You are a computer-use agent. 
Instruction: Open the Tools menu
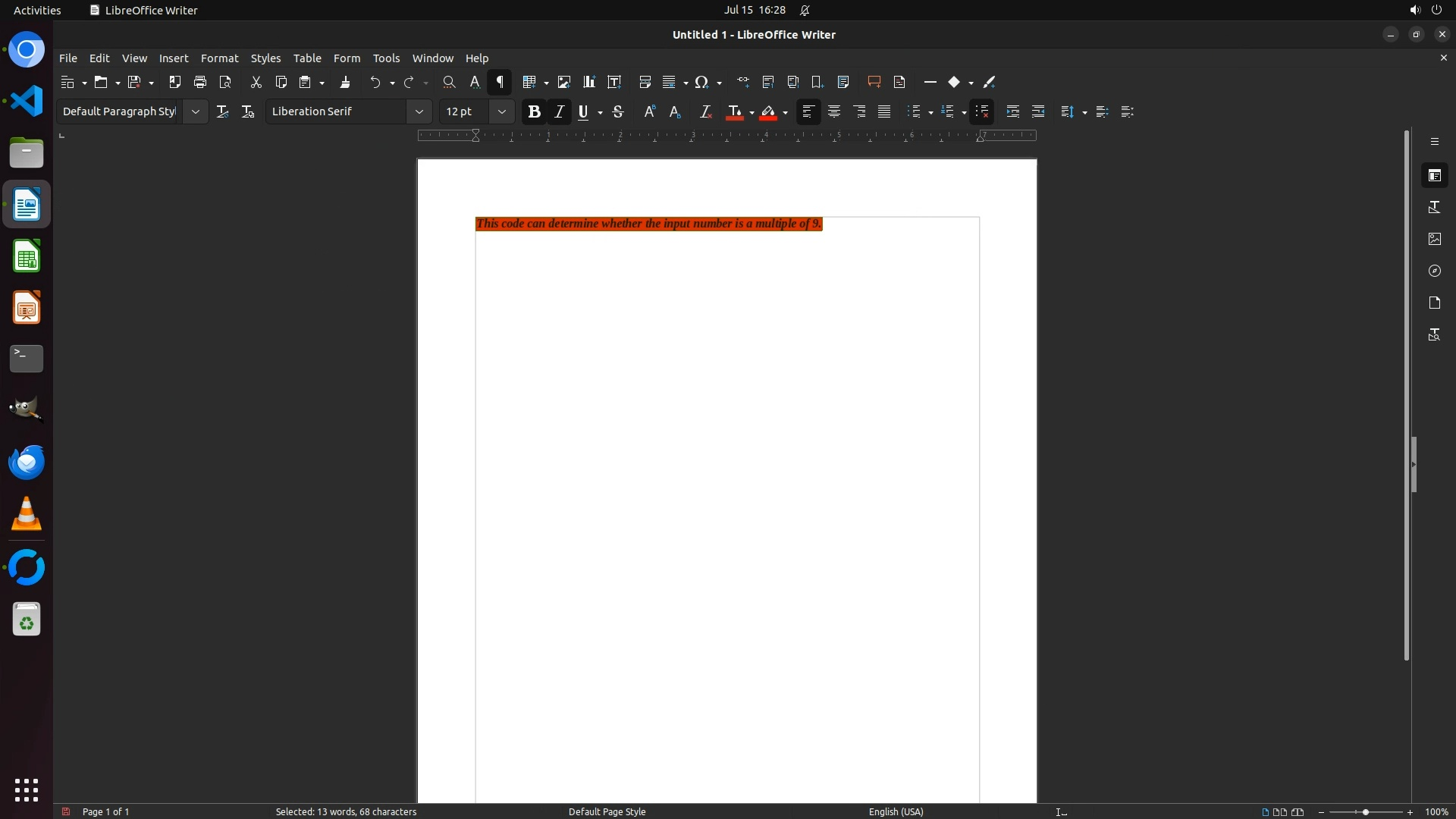tap(386, 58)
